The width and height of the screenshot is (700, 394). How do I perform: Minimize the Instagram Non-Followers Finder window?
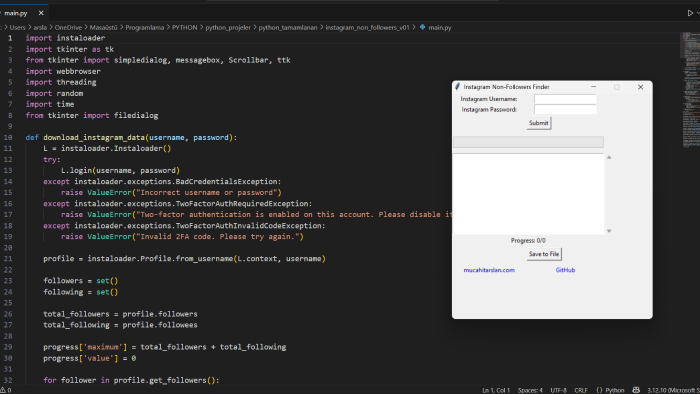click(593, 87)
